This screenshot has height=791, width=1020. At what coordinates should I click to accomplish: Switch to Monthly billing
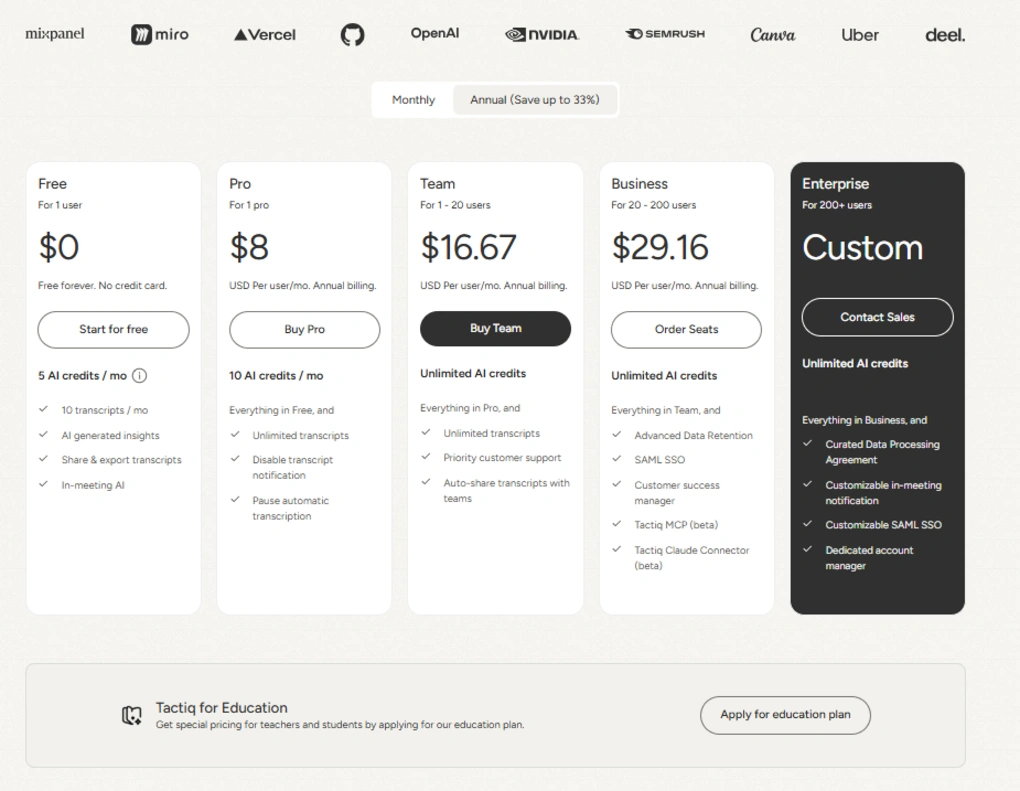point(413,99)
